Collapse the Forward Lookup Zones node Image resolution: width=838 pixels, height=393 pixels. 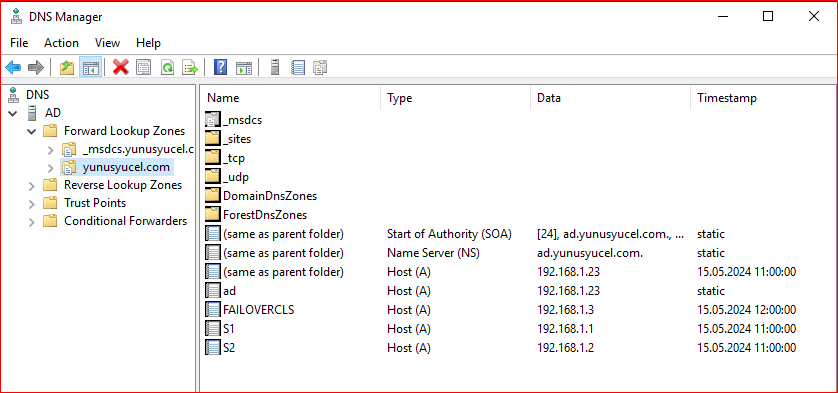pos(32,131)
